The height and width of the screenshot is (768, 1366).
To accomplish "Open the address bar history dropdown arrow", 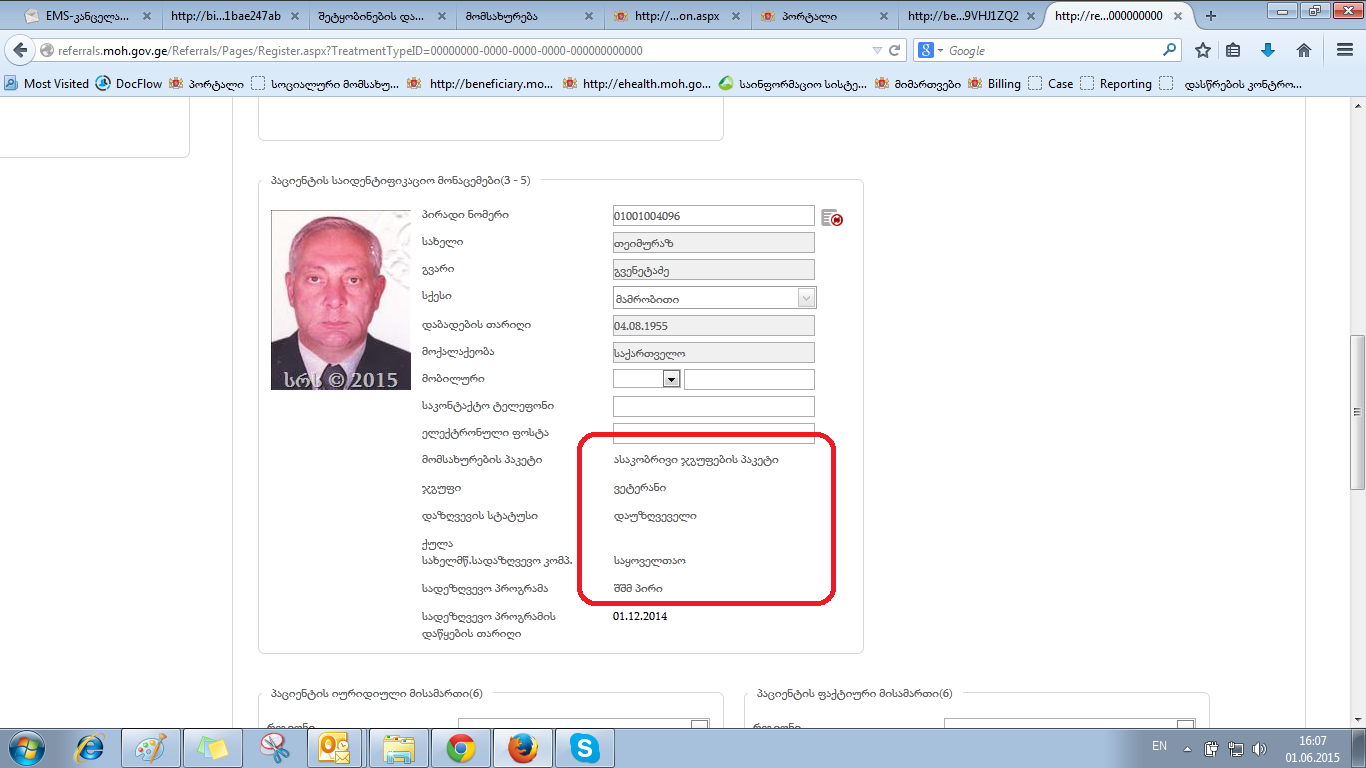I will coord(877,50).
